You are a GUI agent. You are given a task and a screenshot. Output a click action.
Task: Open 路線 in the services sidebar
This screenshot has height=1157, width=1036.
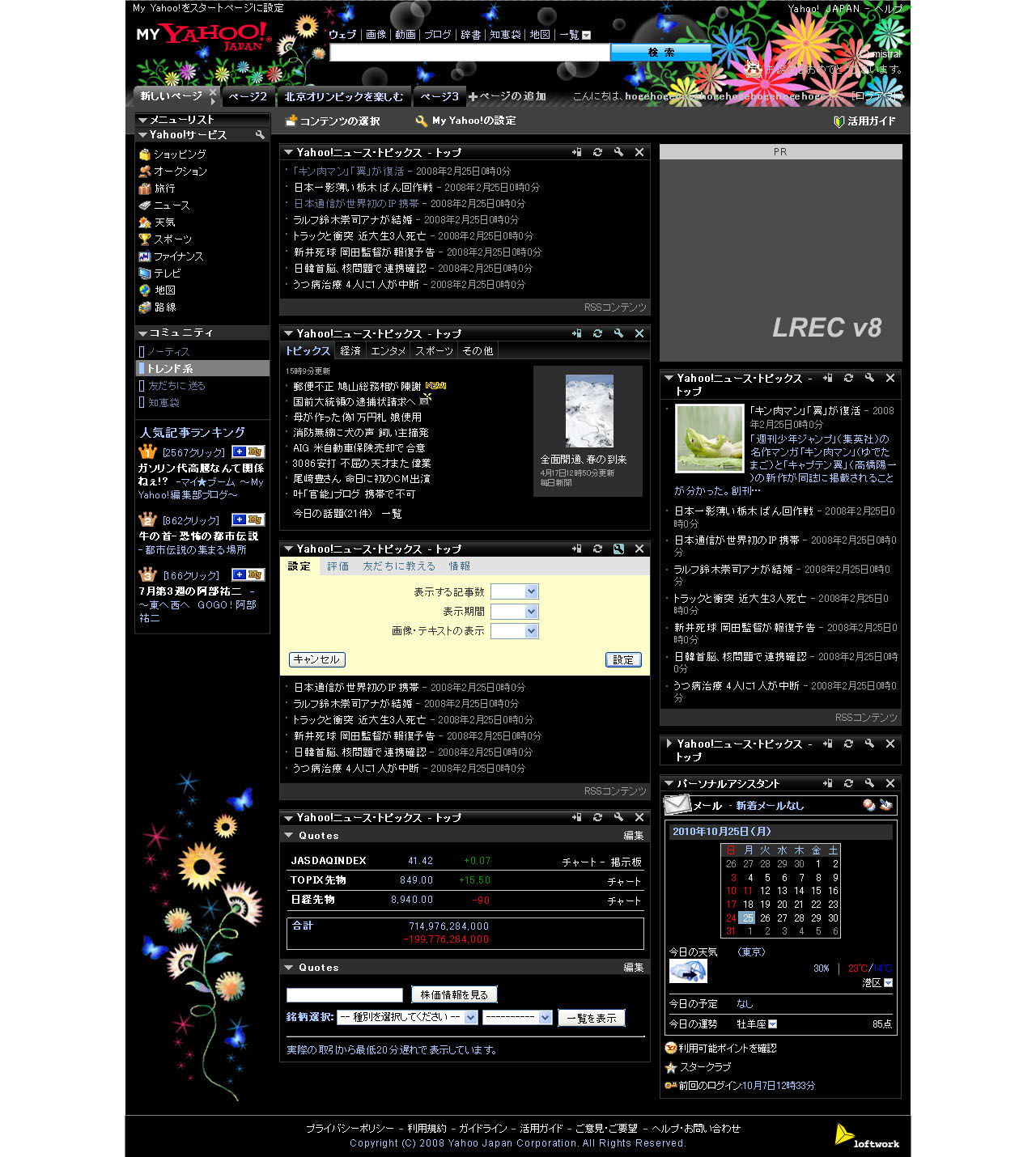click(x=165, y=307)
